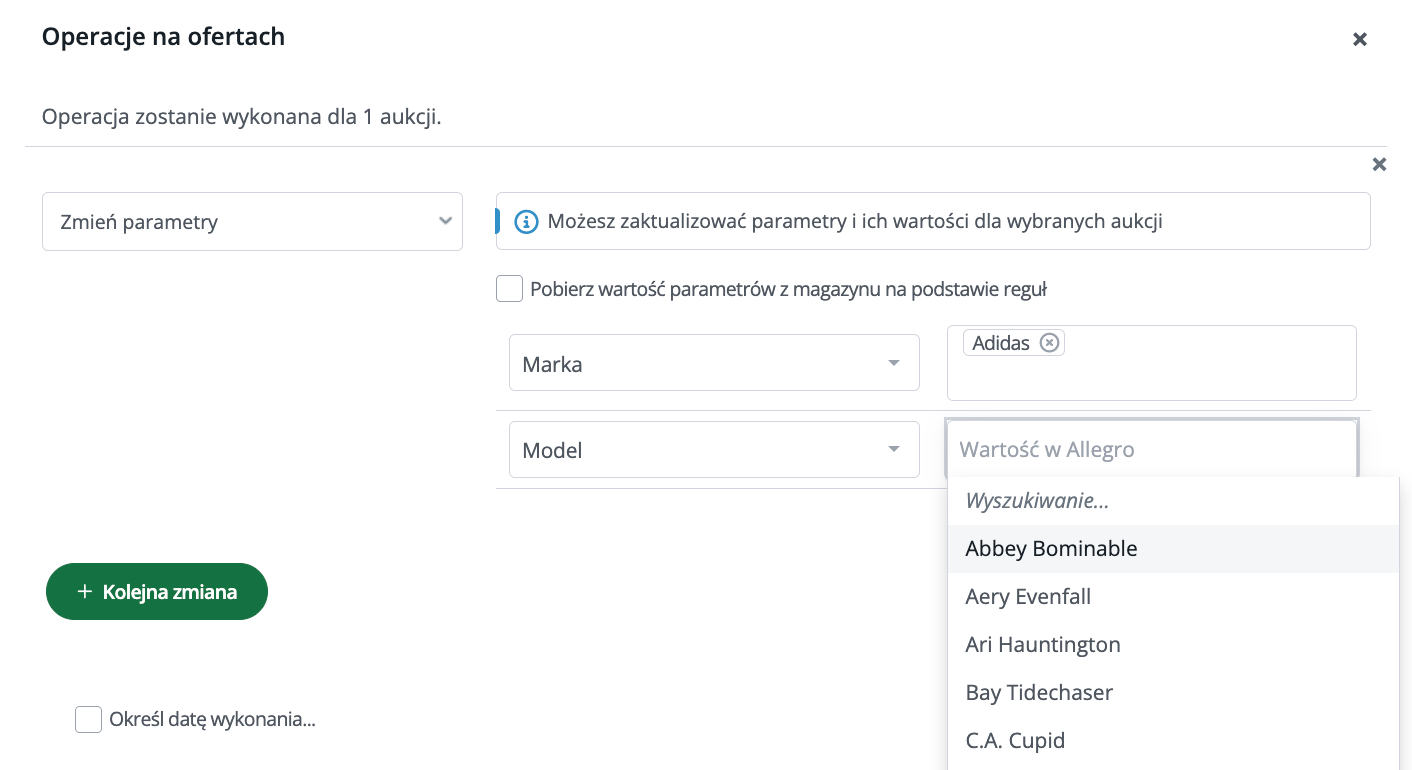Open the Zmień parametry operation dropdown

[x=252, y=222]
